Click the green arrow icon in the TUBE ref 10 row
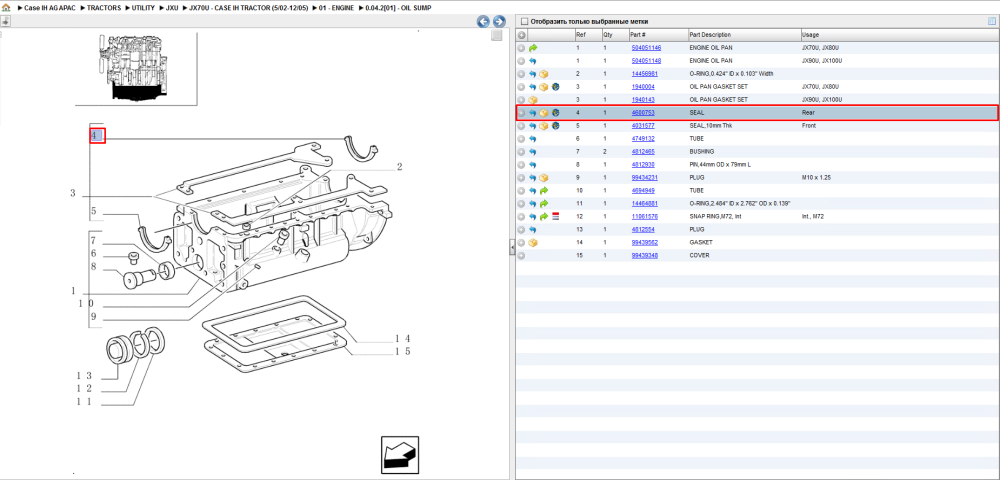This screenshot has height=480, width=1000. (544, 191)
